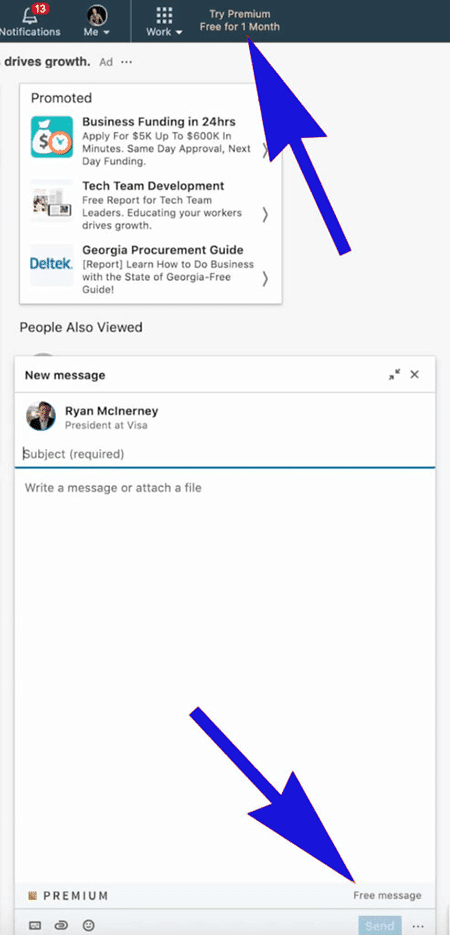Expand Business Funding in 24hrs chevron

(x=266, y=150)
